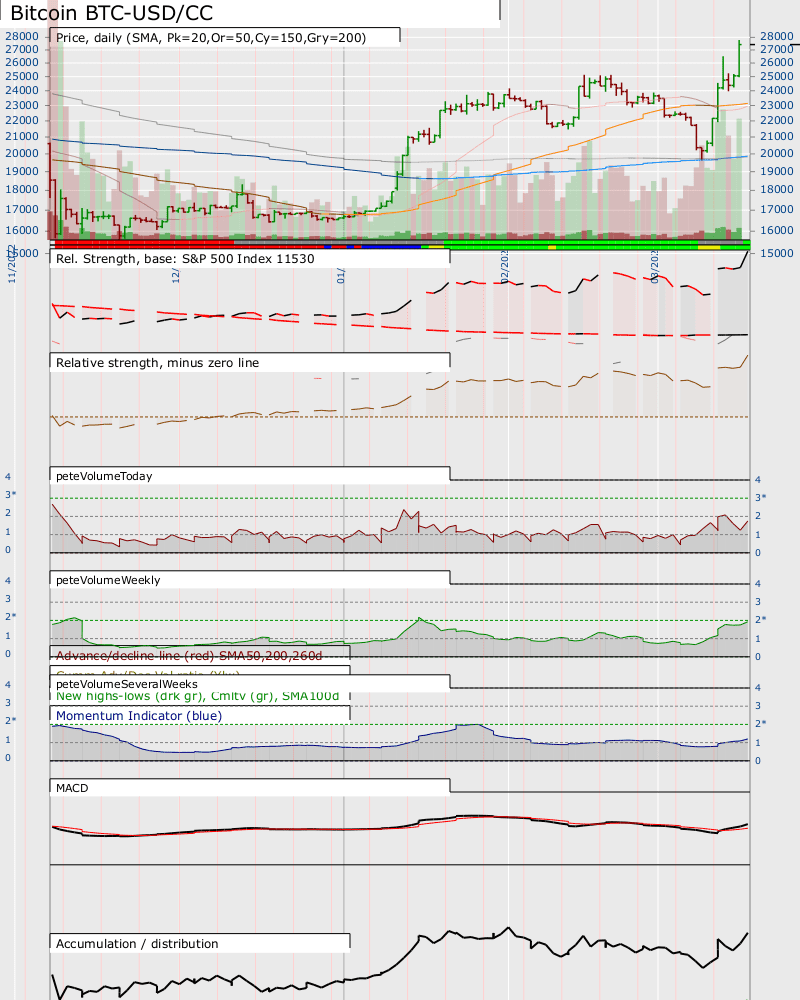This screenshot has height=1000, width=800.
Task: Select 25000 on the left price axis
Action: (x=22, y=76)
